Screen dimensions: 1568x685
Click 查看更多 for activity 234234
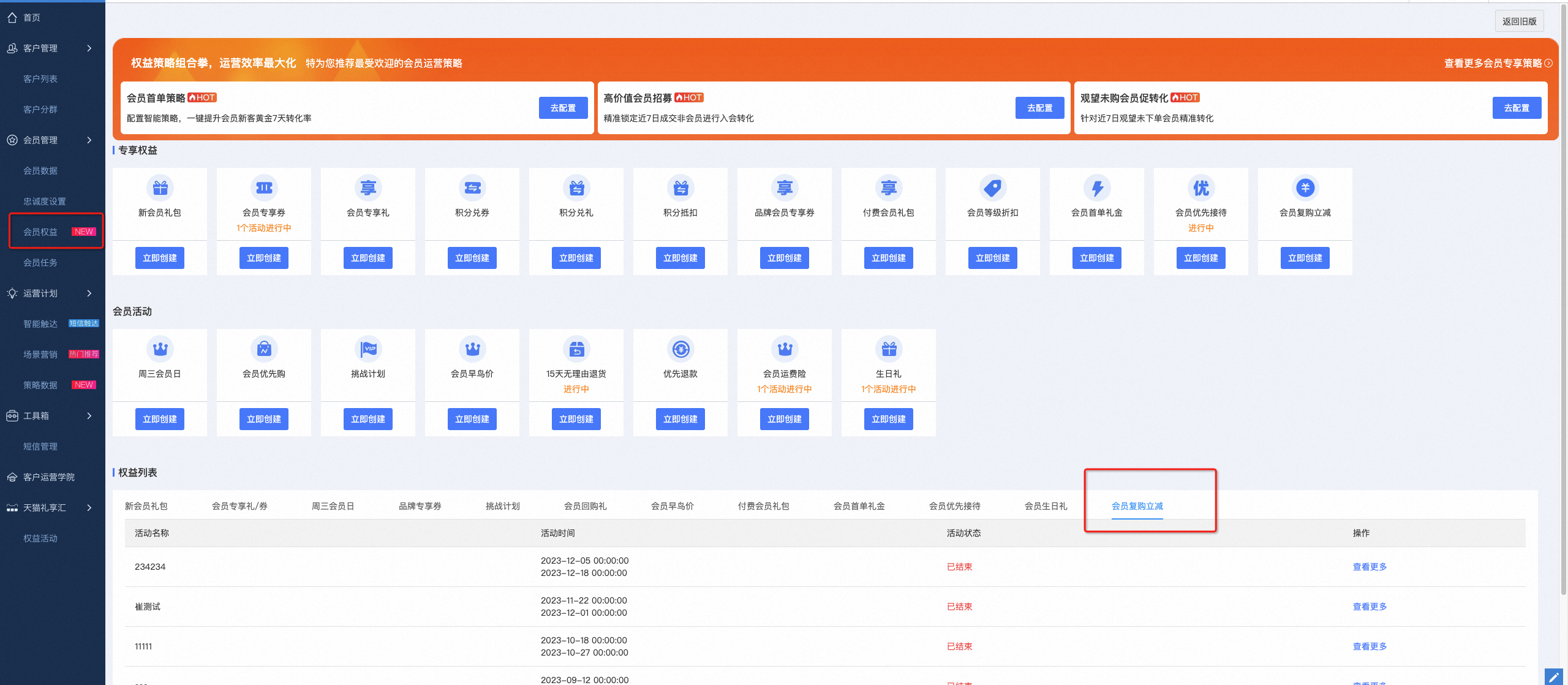click(x=1370, y=567)
